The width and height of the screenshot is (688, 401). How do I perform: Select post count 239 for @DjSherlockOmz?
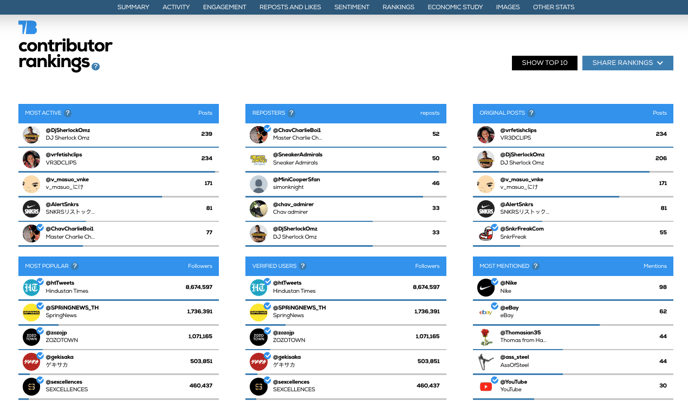click(x=207, y=134)
